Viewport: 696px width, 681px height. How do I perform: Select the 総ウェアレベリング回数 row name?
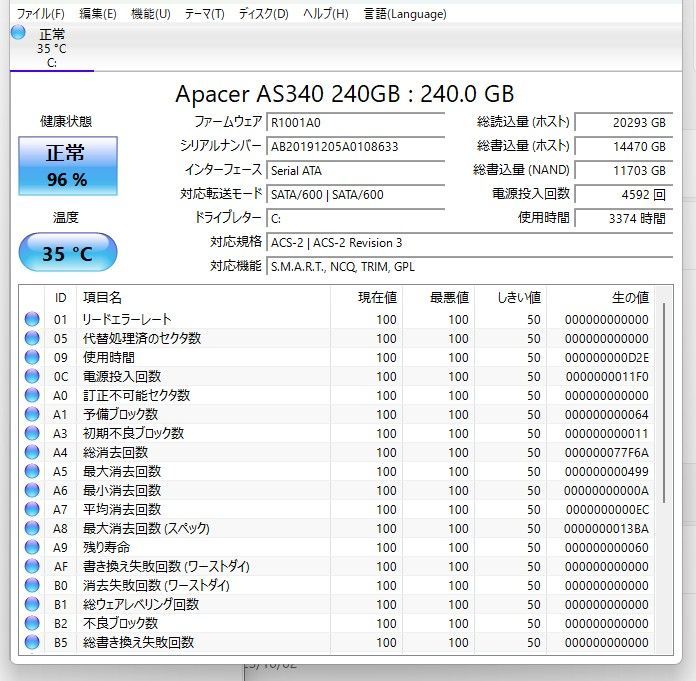[141, 604]
